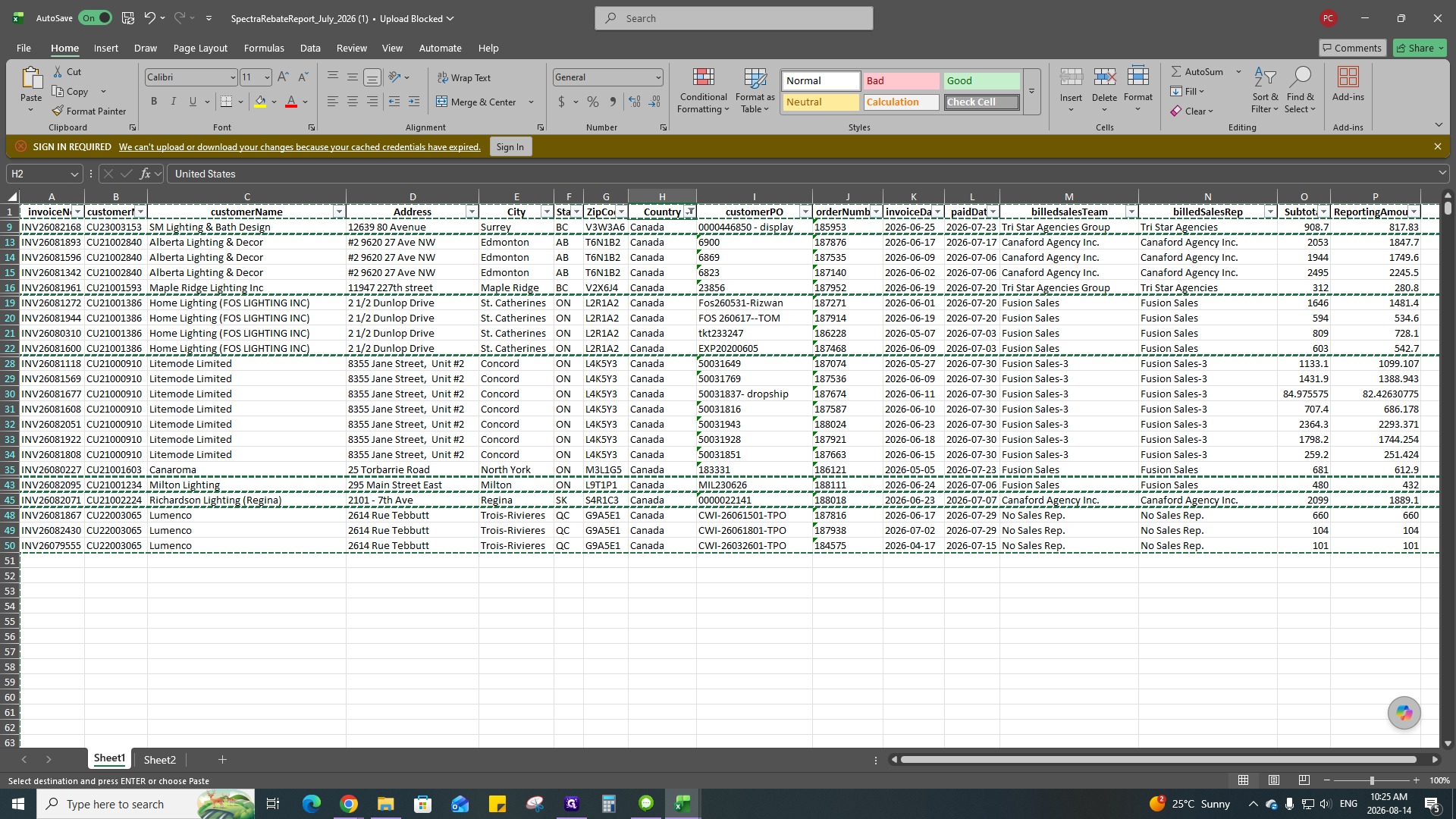Click the Search box in the title bar
The image size is (1456, 819).
pos(734,18)
